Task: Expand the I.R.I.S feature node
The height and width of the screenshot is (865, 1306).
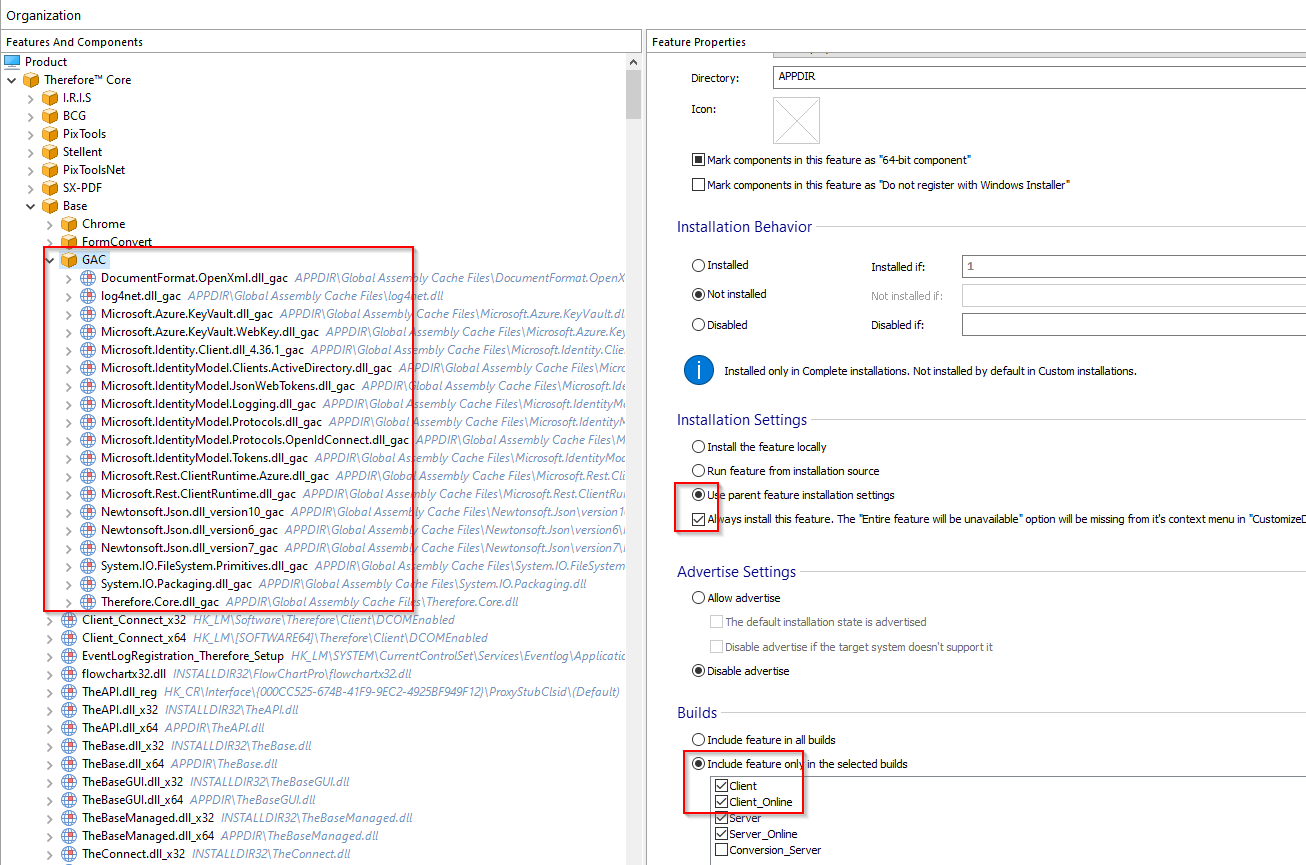Action: (x=30, y=98)
